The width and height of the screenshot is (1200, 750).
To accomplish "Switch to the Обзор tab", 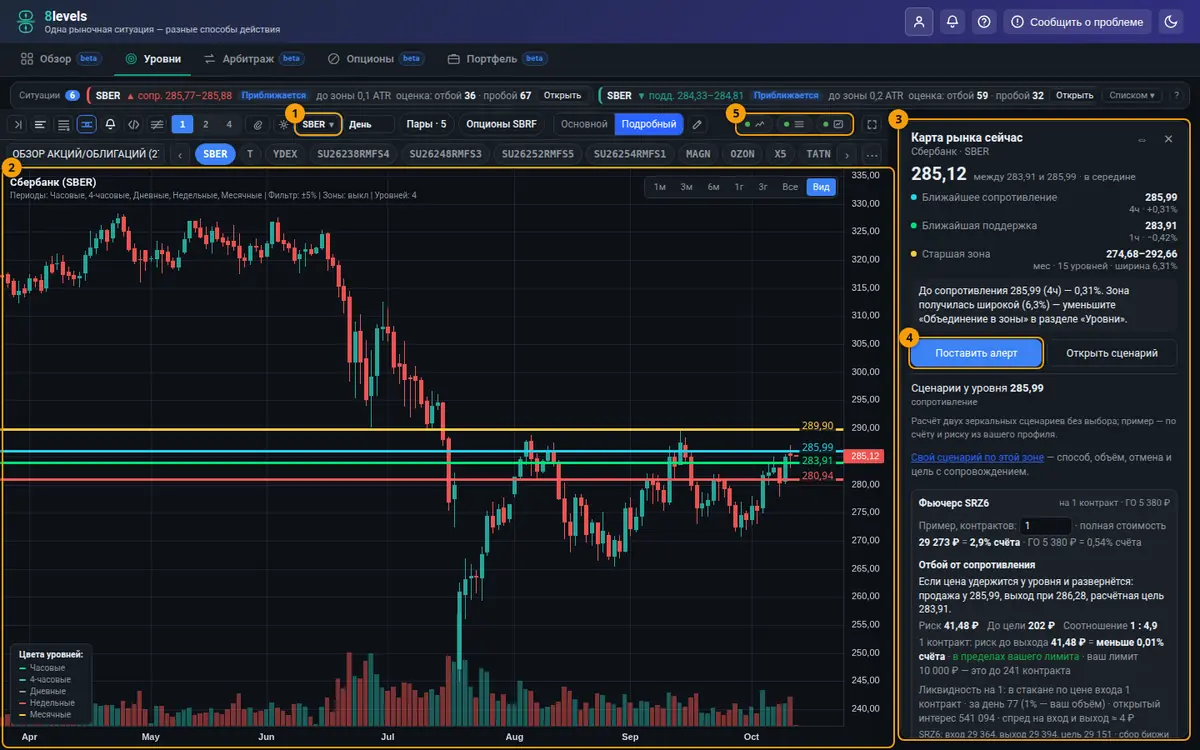I will (x=63, y=59).
